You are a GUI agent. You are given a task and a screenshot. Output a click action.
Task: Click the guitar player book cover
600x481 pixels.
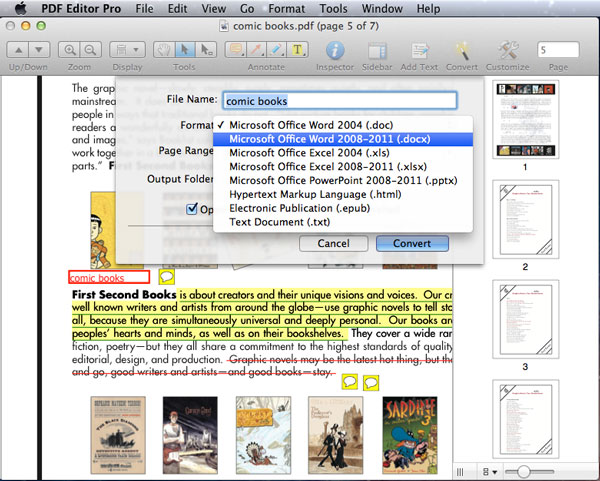[190, 435]
